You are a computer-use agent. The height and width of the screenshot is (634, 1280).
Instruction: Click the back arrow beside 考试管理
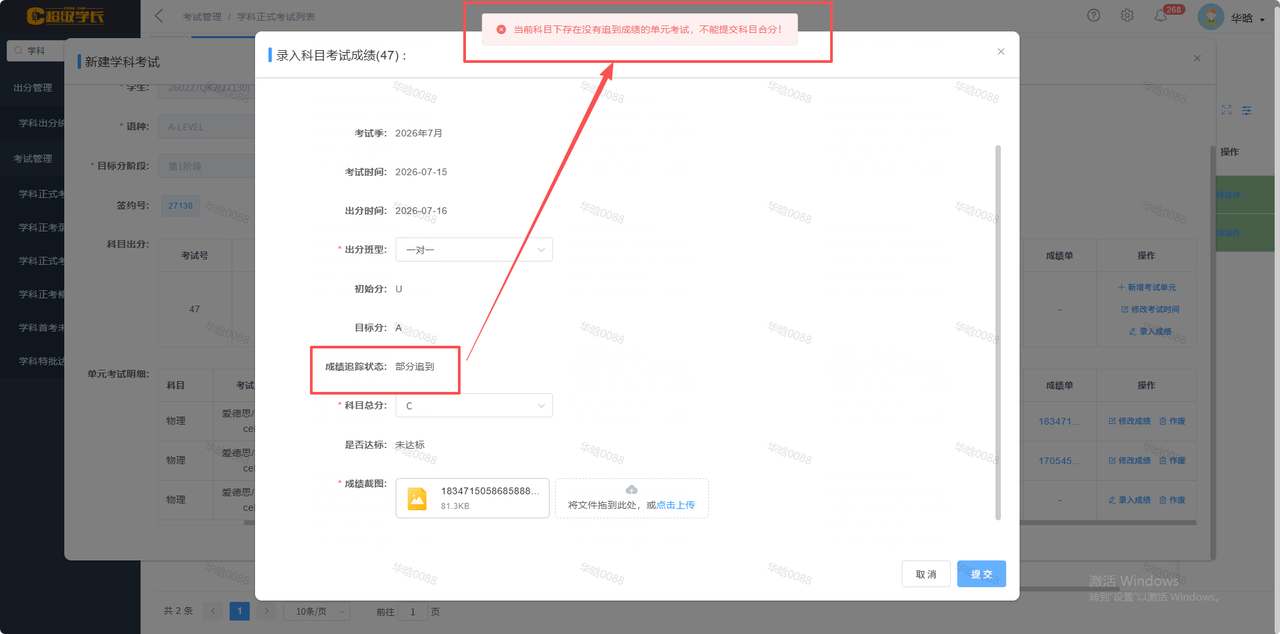point(160,16)
